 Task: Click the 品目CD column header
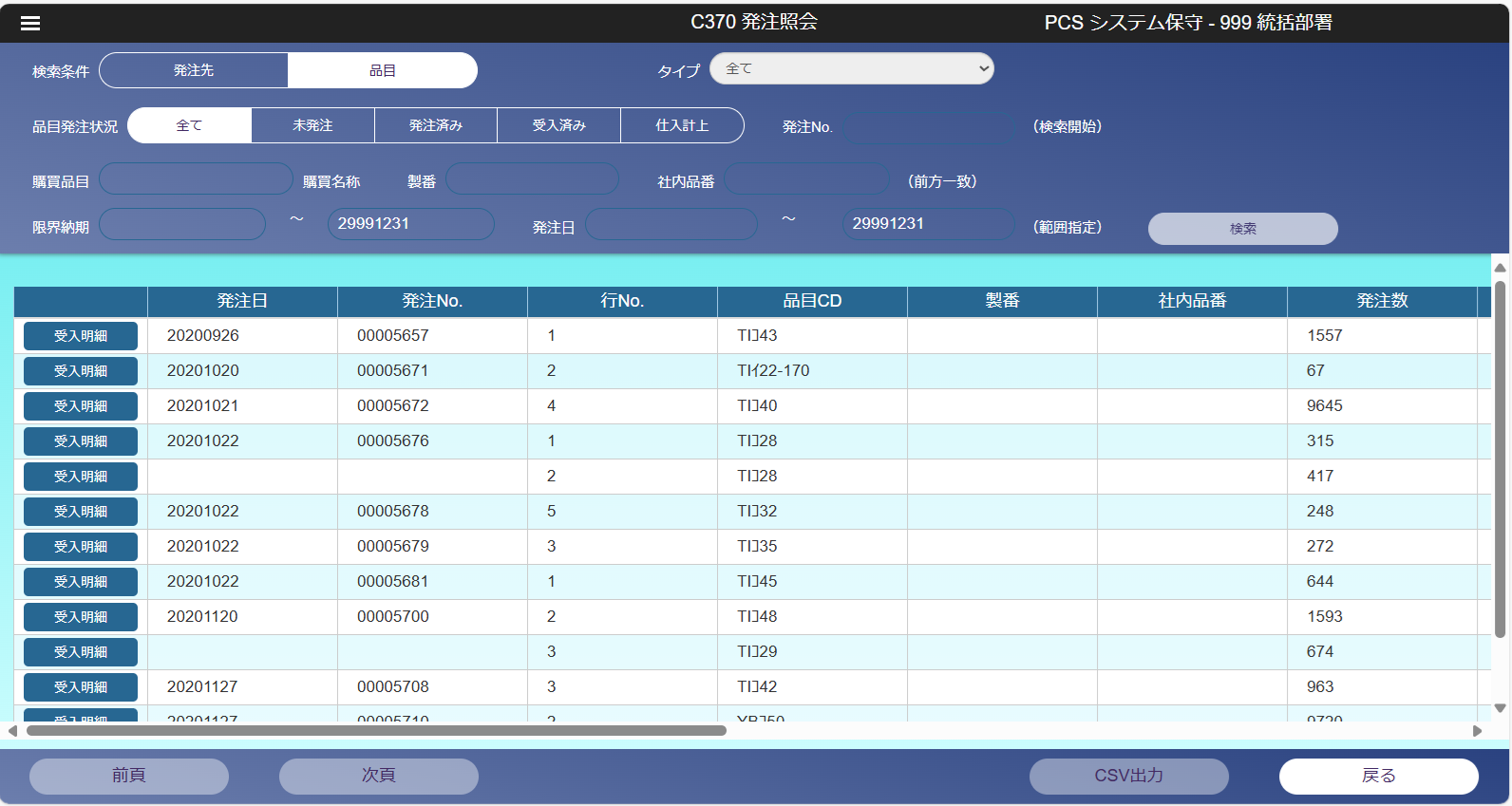click(x=812, y=301)
